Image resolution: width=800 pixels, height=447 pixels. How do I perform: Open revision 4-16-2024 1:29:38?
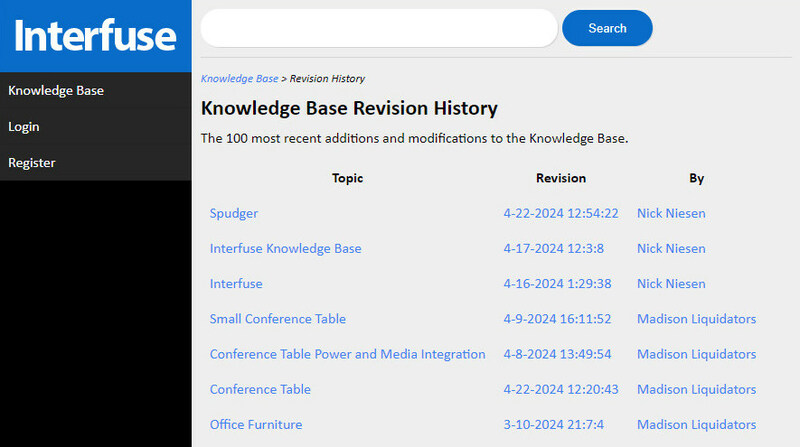tap(557, 284)
